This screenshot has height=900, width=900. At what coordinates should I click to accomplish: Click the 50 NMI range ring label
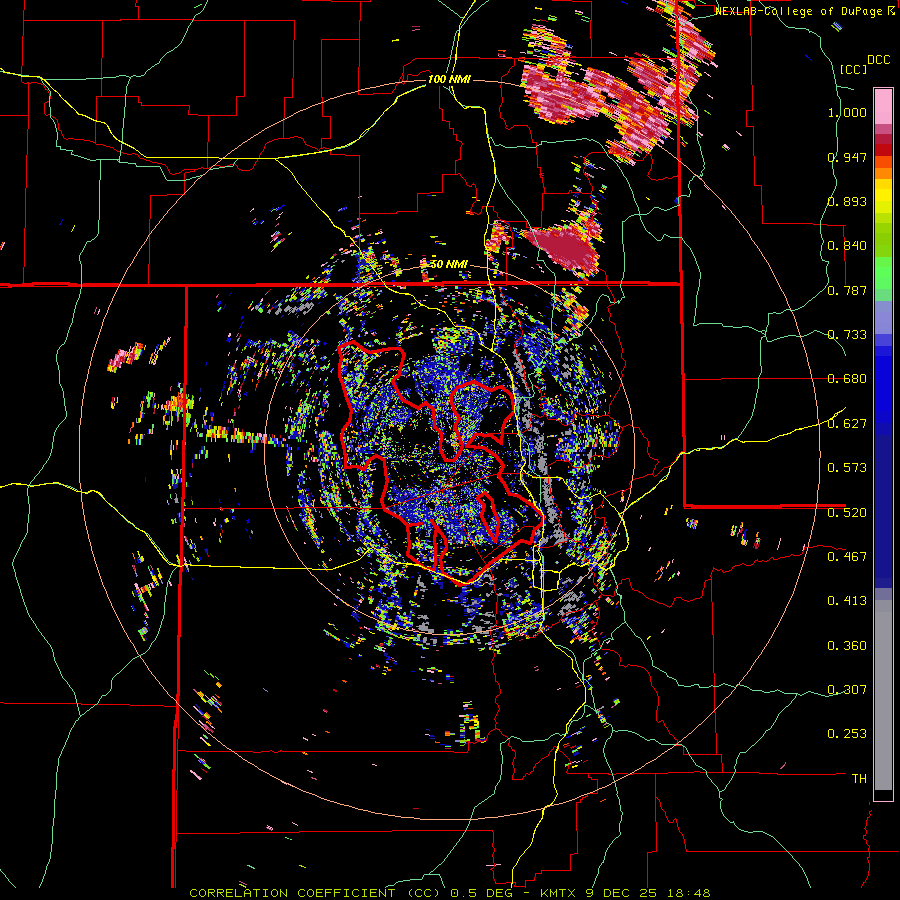coord(449,265)
